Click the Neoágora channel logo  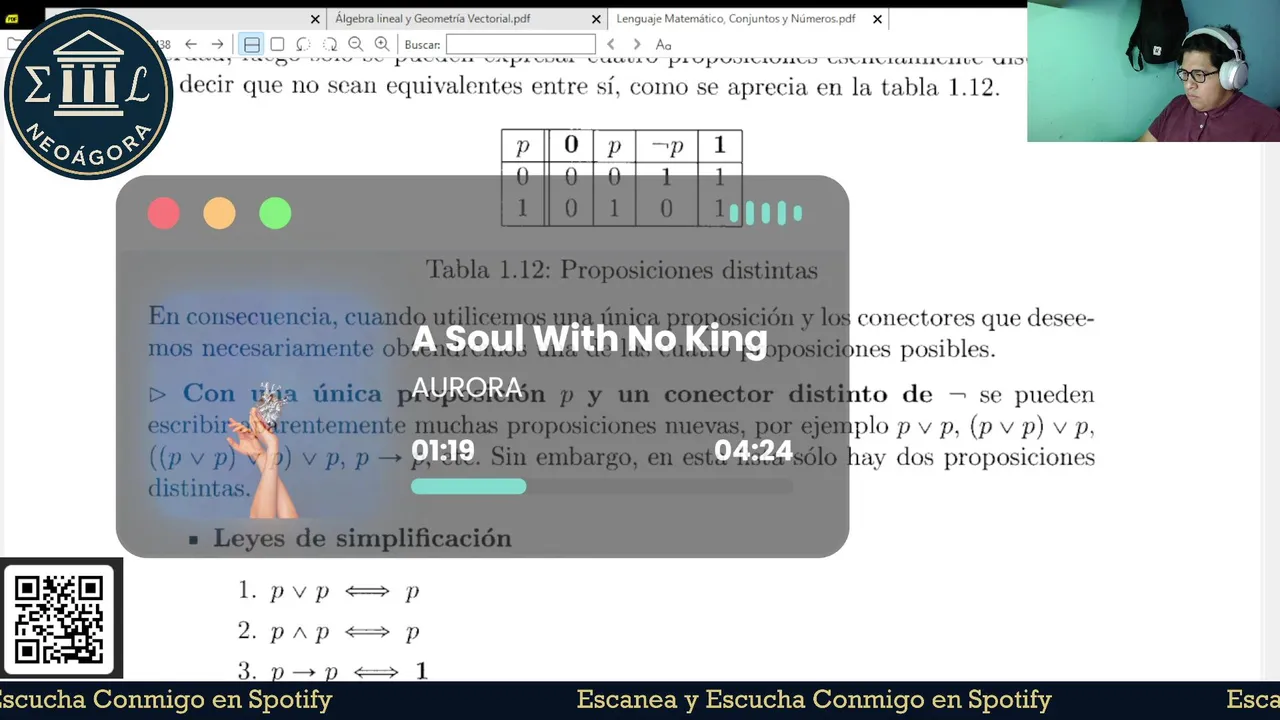point(87,94)
